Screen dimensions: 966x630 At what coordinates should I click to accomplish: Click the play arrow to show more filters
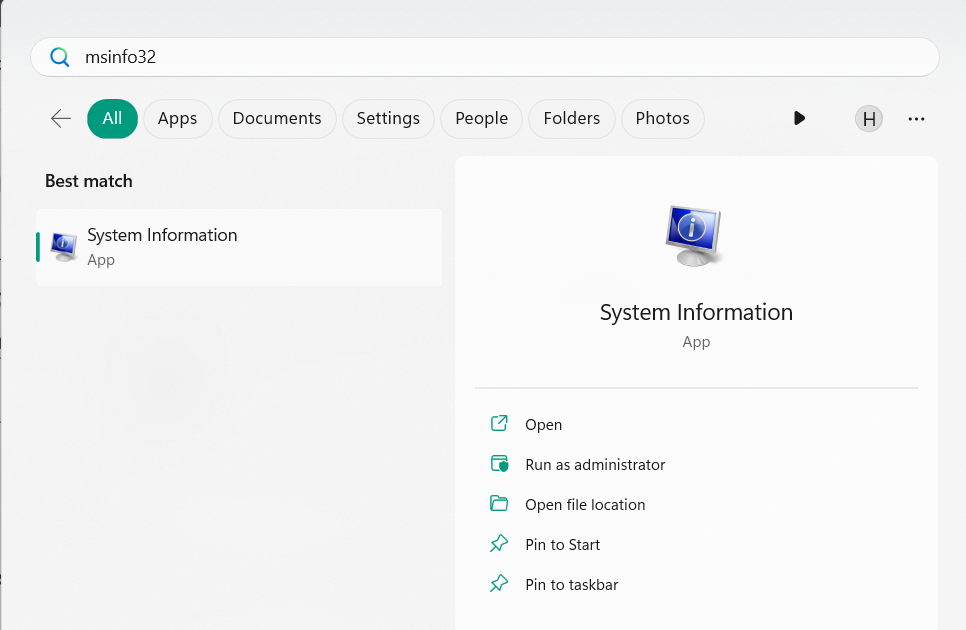[799, 118]
